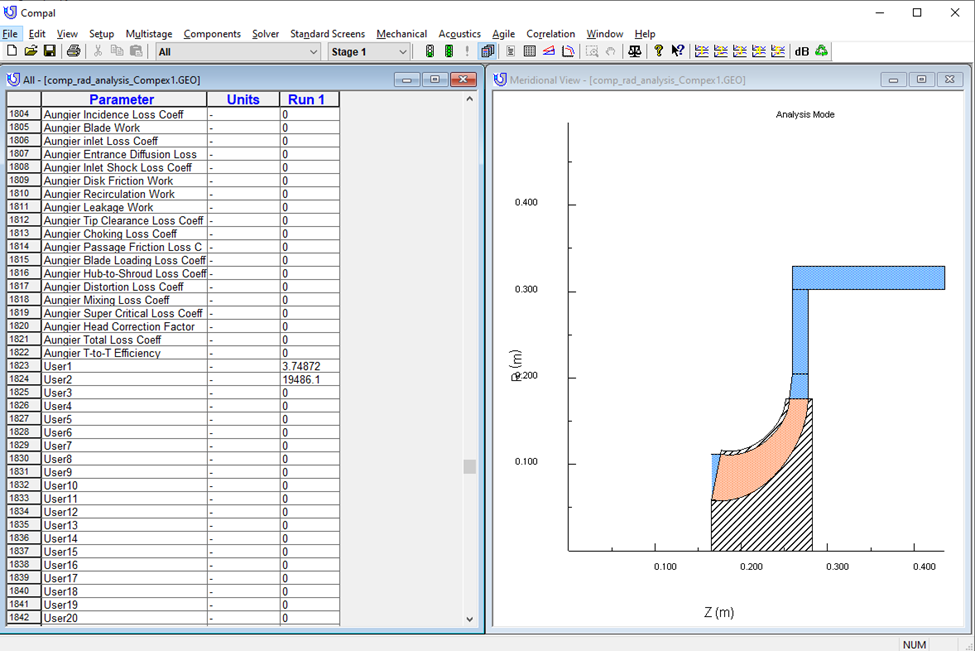
Task: Open the Solver menu
Action: pyautogui.click(x=264, y=33)
